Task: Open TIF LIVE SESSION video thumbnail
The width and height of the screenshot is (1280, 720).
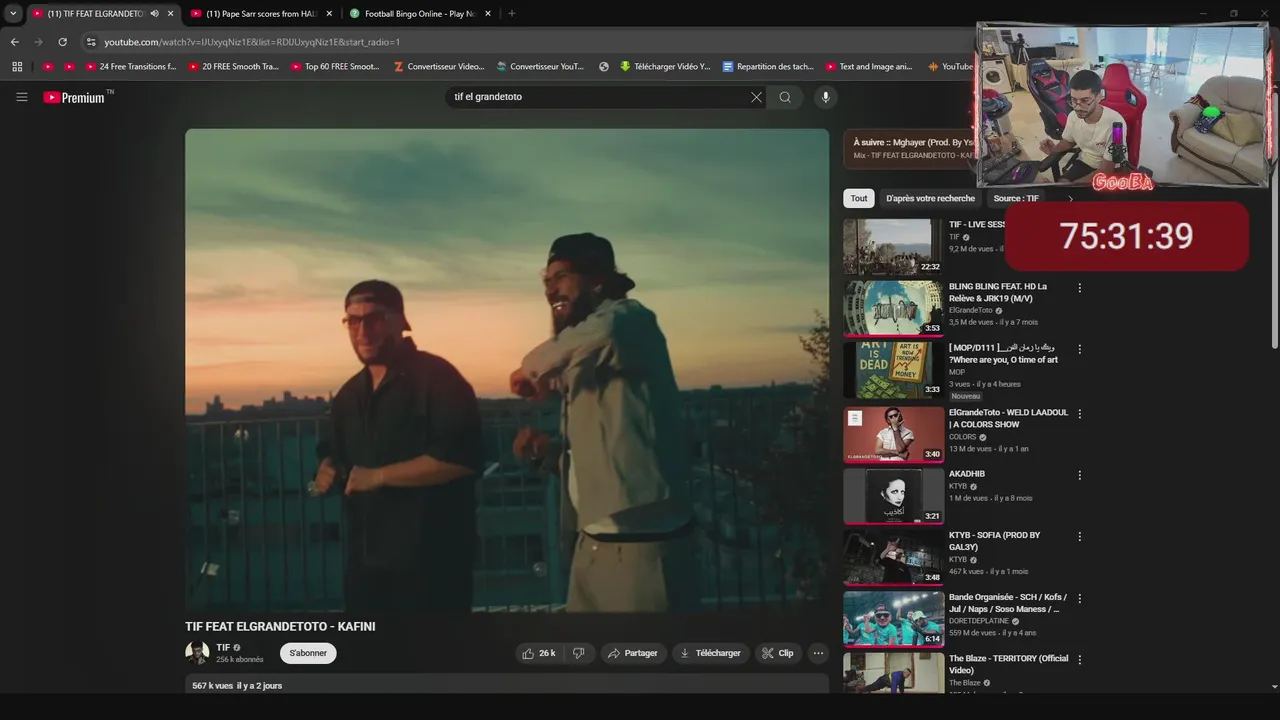Action: click(x=893, y=247)
